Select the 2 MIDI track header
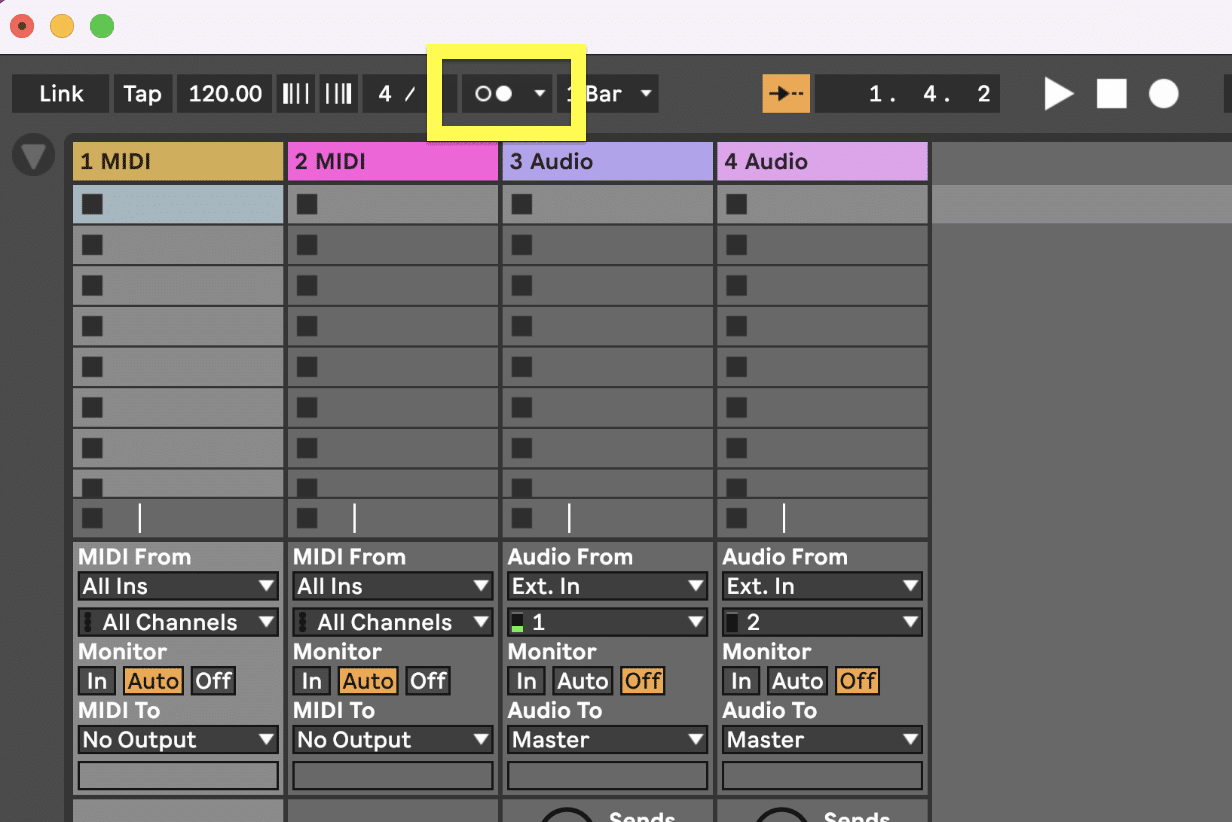The image size is (1232, 822). coord(392,161)
